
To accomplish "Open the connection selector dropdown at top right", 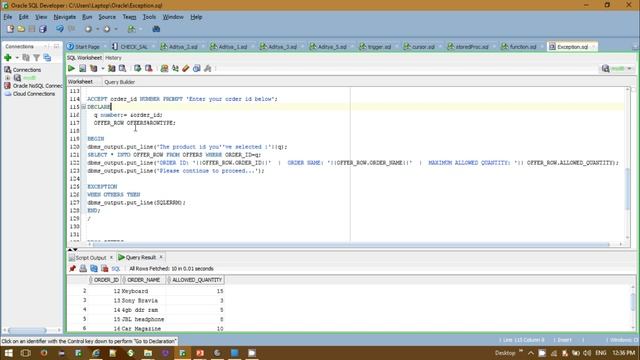I will pyautogui.click(x=629, y=69).
